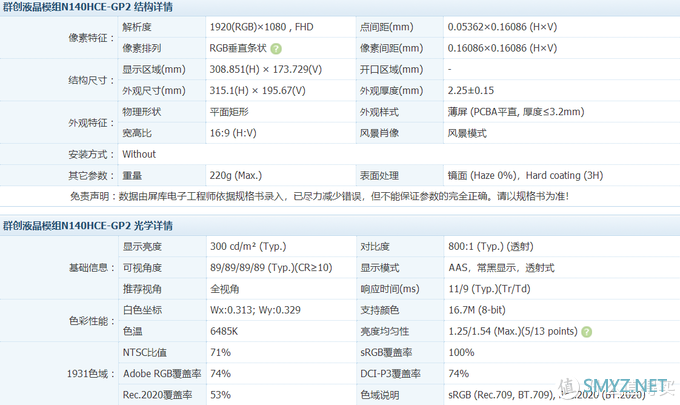Select the Adobe RGB coverage value 74%
The width and height of the screenshot is (680, 405).
(x=220, y=374)
